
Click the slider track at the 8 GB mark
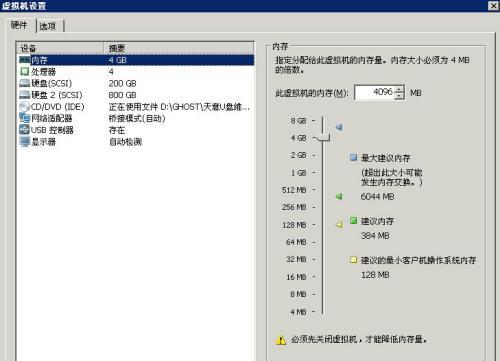click(322, 120)
